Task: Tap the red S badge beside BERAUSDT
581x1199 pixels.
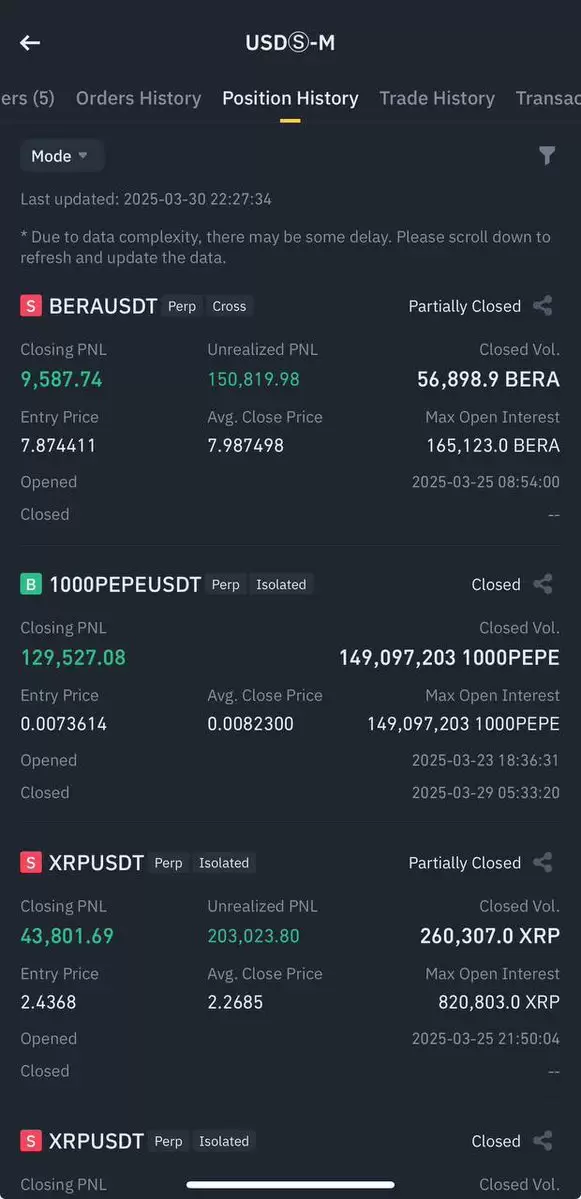Action: click(31, 307)
